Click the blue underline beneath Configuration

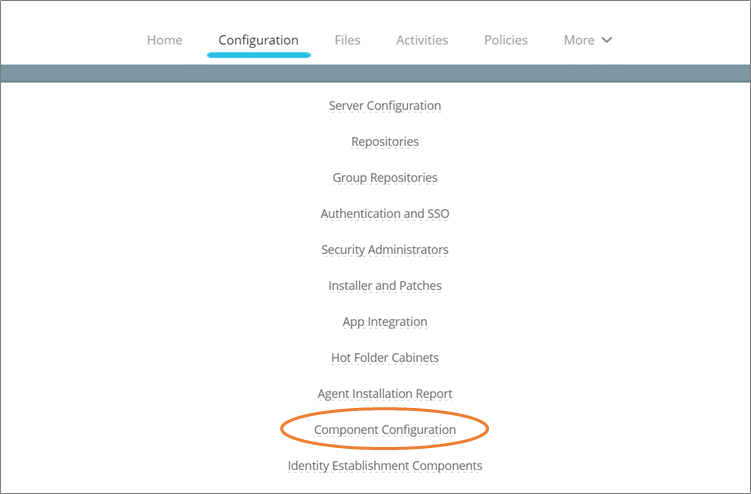pyautogui.click(x=259, y=55)
